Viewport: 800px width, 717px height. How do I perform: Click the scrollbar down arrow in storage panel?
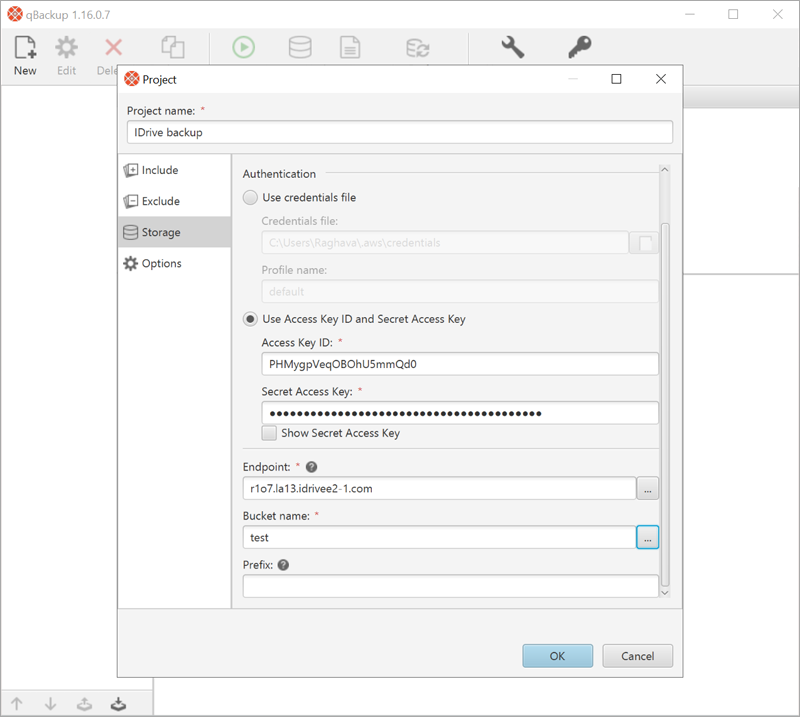[x=665, y=592]
